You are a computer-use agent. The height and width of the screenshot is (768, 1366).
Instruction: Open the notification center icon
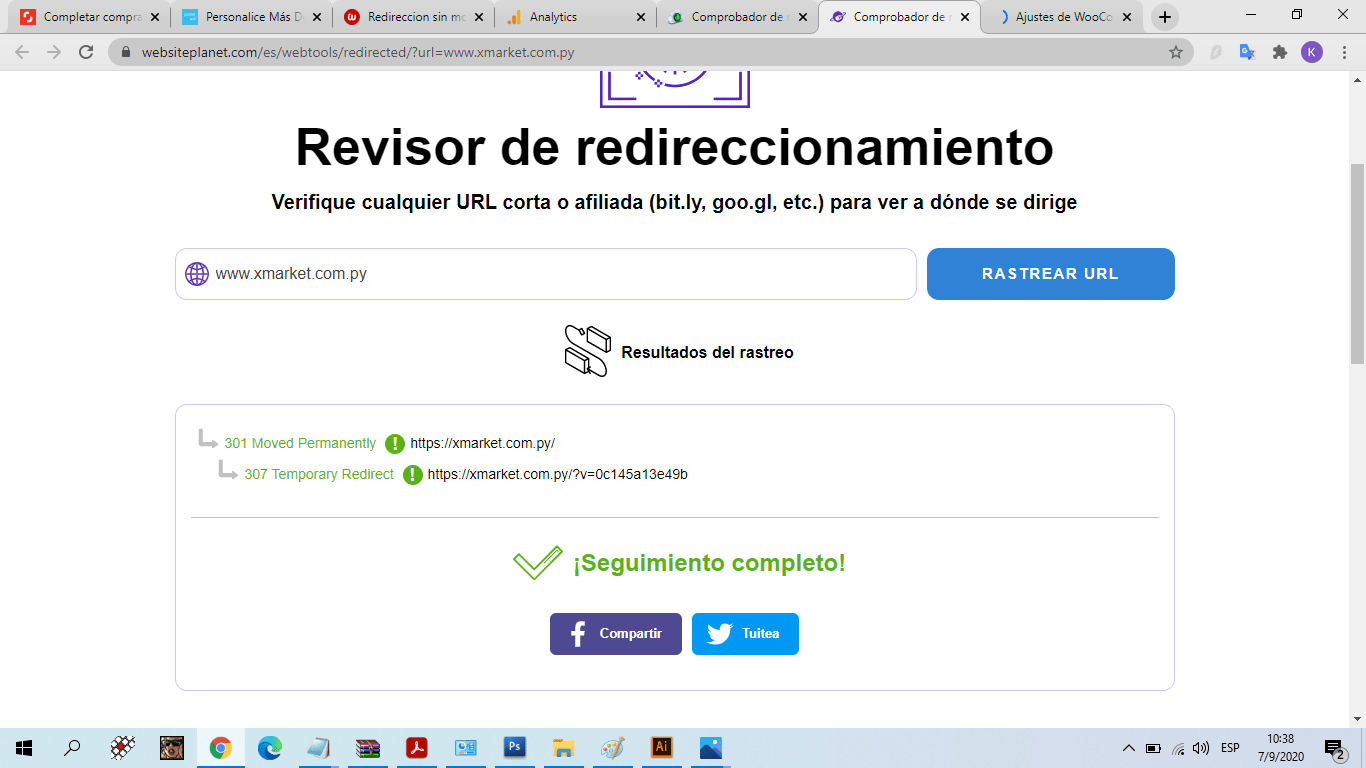click(x=1334, y=748)
